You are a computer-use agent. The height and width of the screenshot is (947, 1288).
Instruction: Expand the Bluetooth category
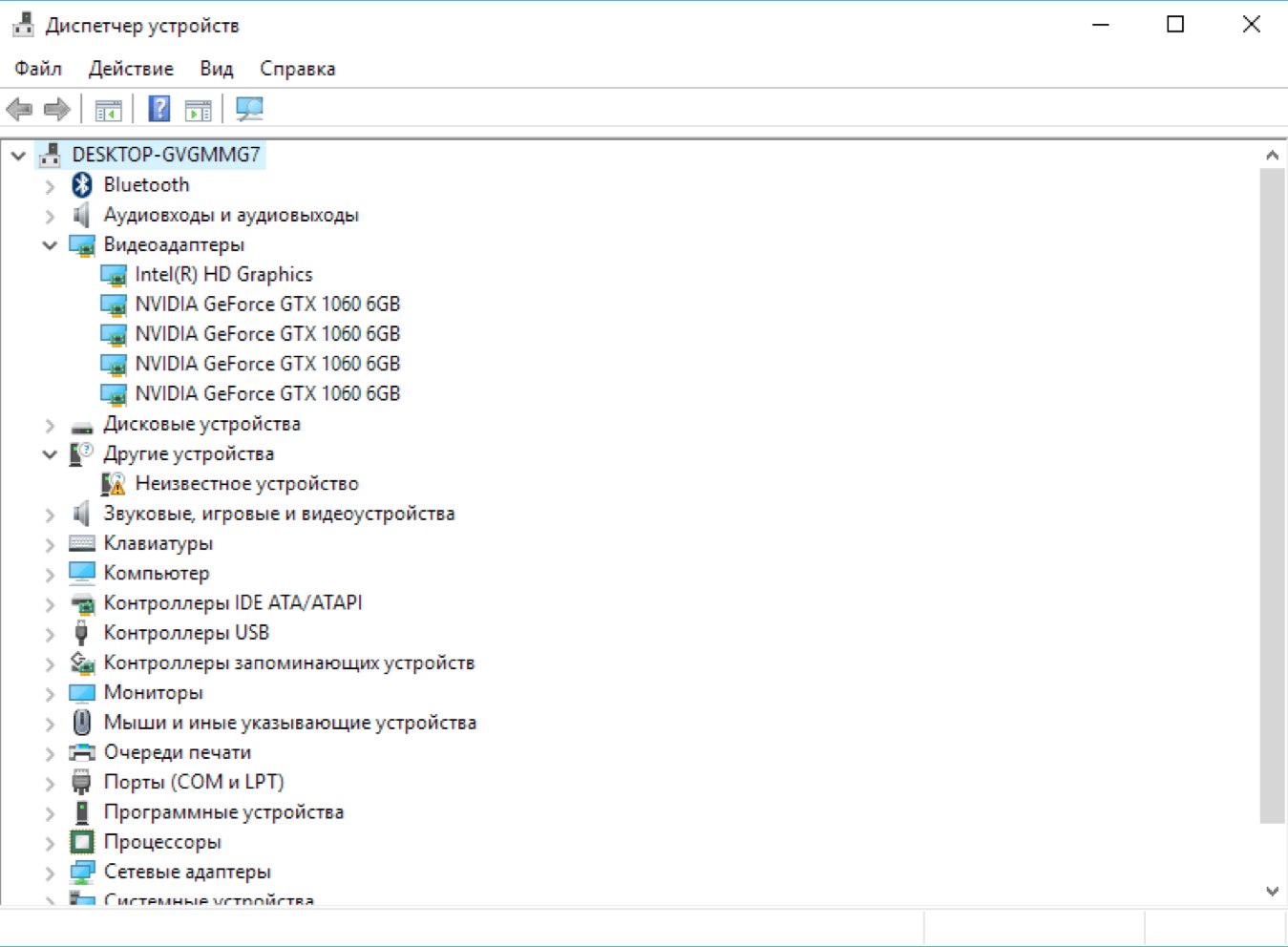point(50,185)
